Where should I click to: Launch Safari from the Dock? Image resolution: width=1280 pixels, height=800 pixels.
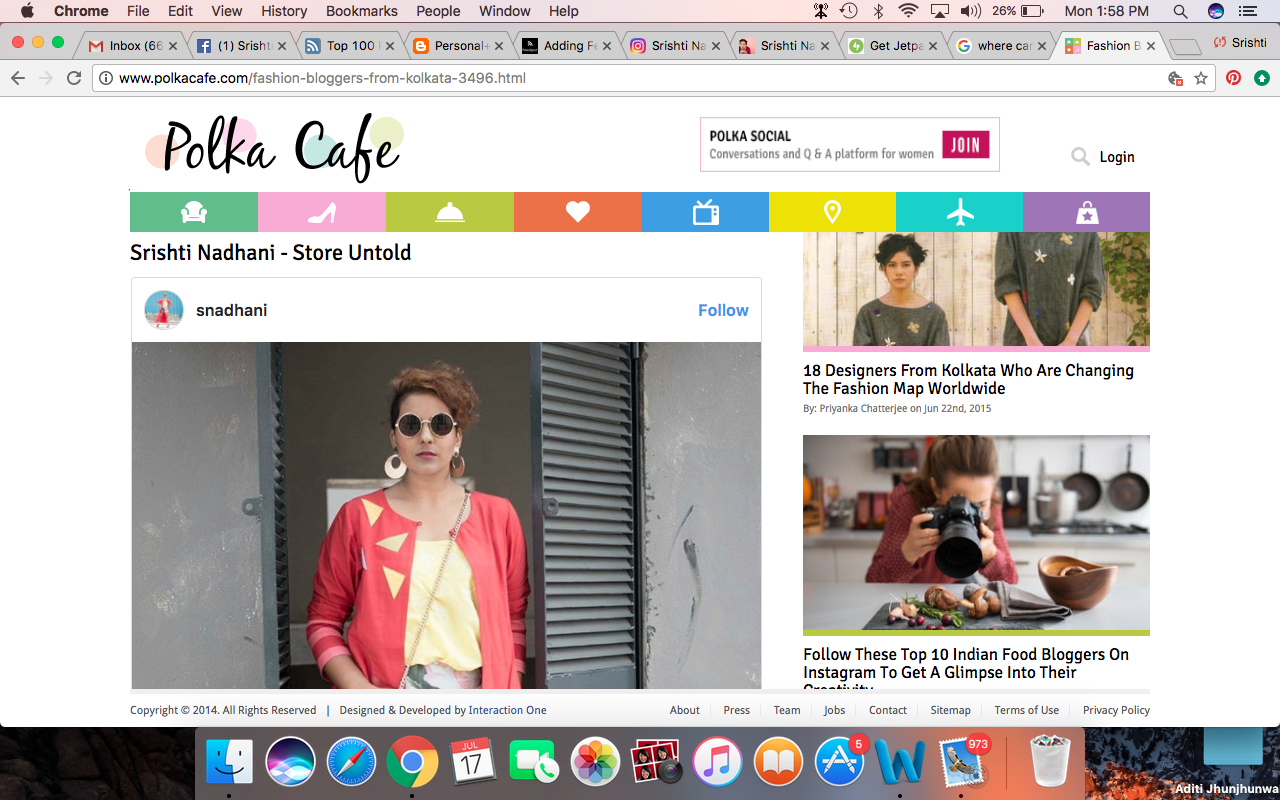(x=351, y=763)
